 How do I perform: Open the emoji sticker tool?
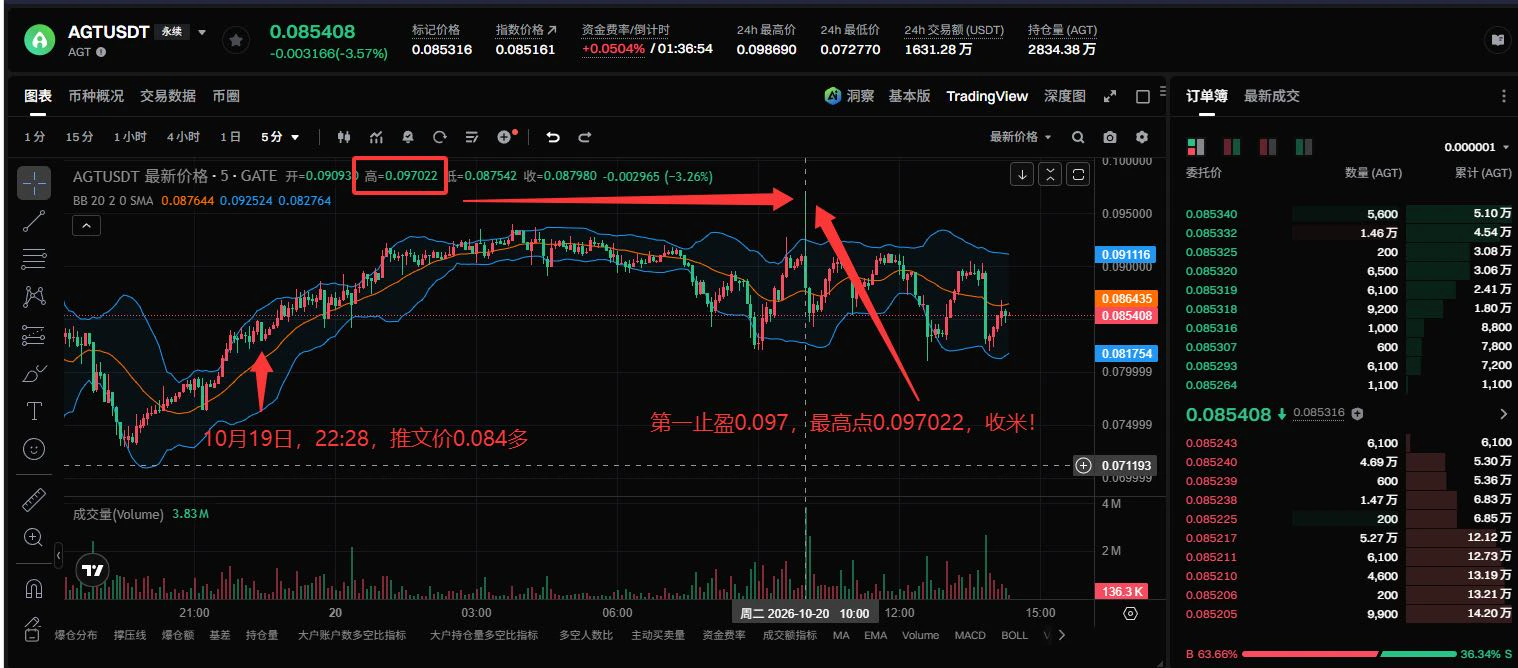tap(34, 448)
